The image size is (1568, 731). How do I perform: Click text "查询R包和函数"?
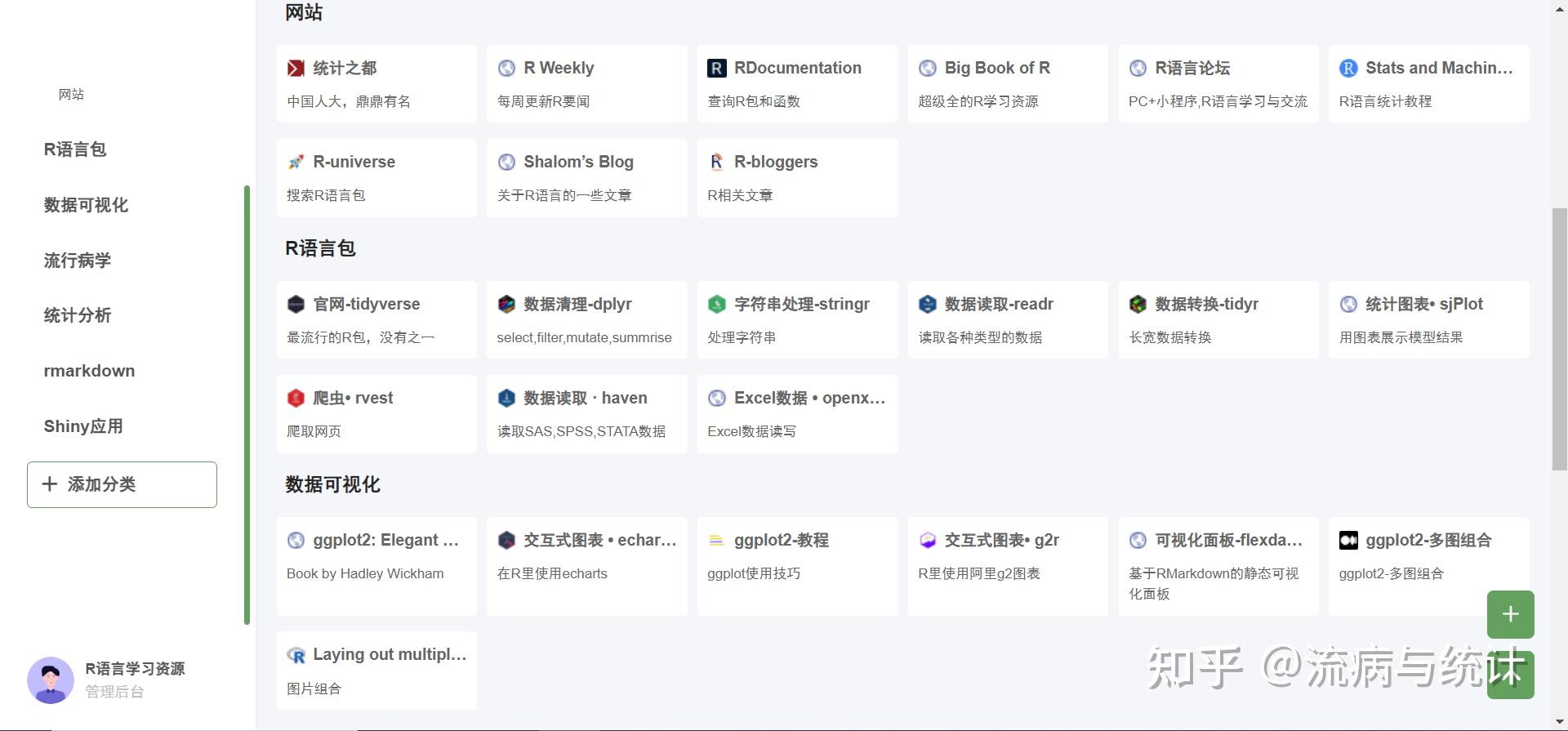[x=754, y=102]
